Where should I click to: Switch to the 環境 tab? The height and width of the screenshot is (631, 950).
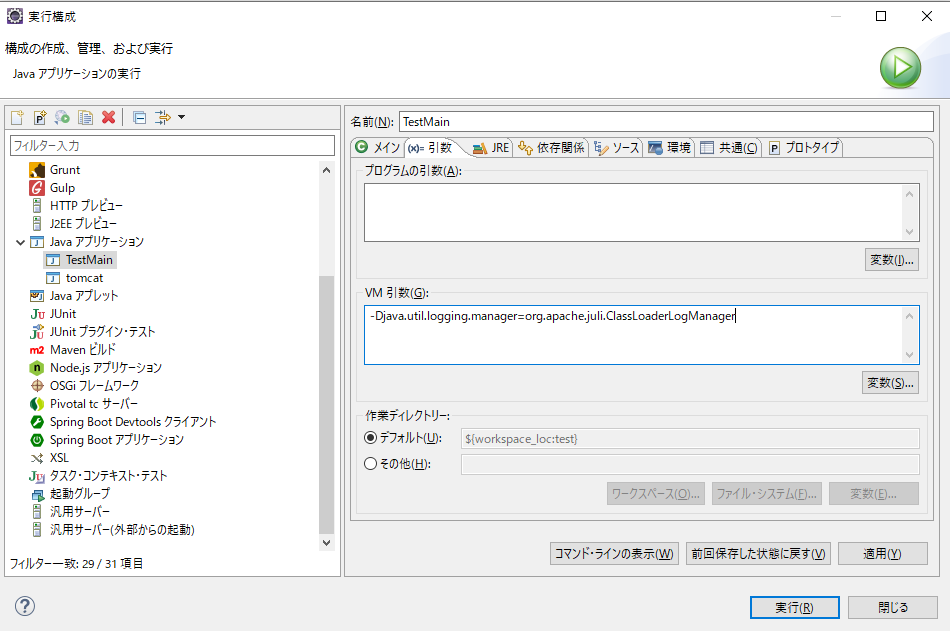[669, 147]
